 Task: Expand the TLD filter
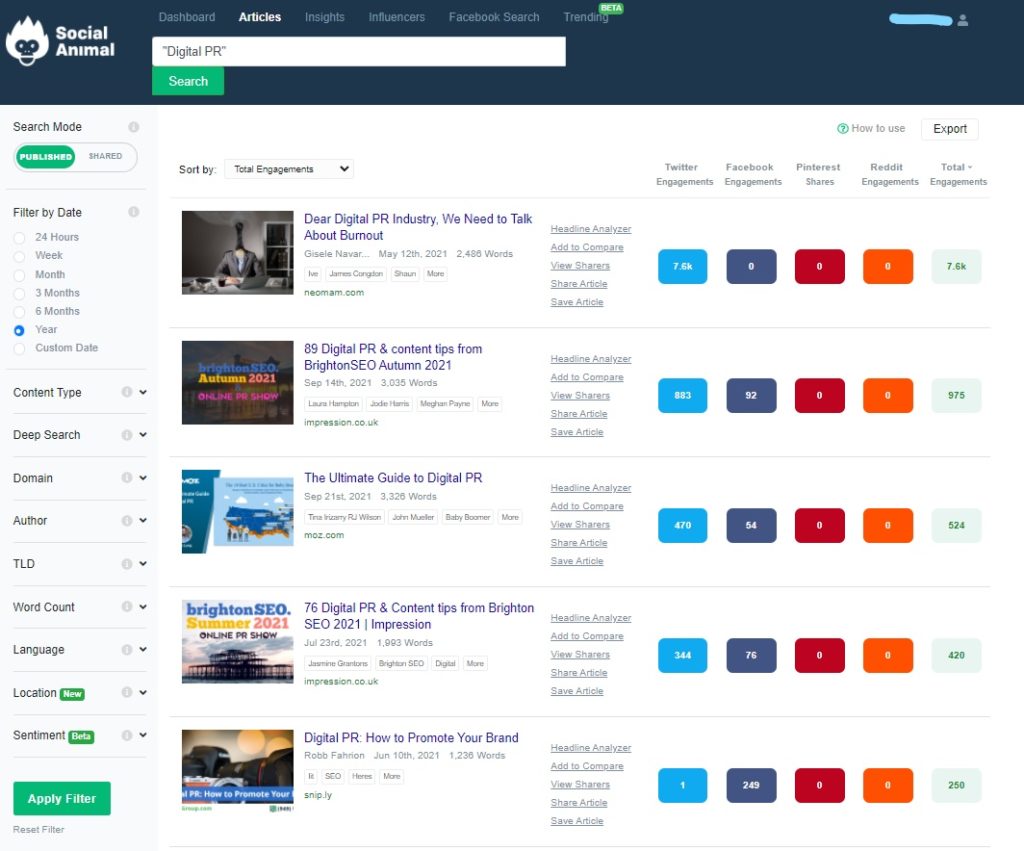(x=143, y=564)
